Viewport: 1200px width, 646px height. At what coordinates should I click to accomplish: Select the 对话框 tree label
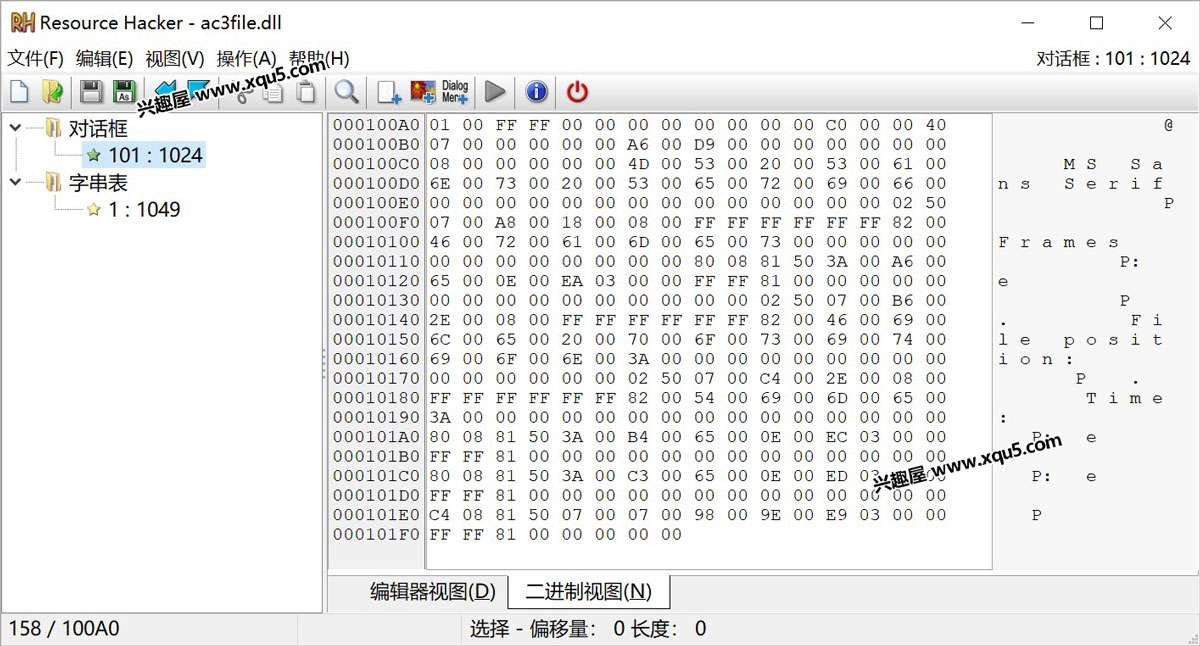pos(98,128)
